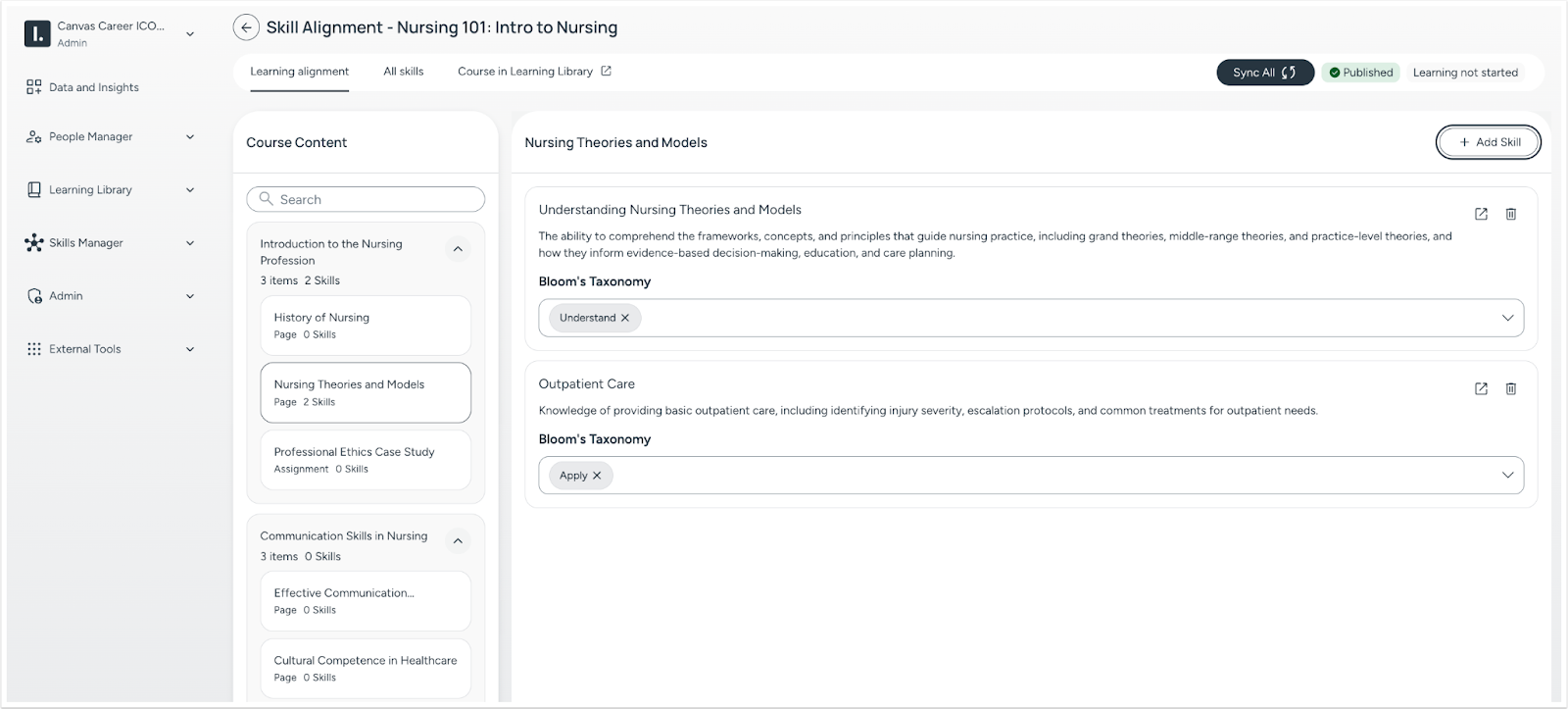Screen dimensions: 1568x709
Task: Expand the External Tools menu chevron
Action: [190, 349]
